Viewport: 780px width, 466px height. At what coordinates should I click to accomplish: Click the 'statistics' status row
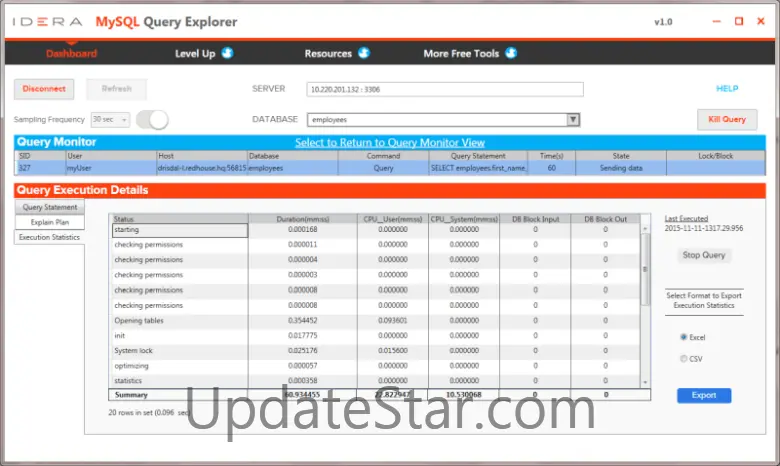tap(376, 380)
